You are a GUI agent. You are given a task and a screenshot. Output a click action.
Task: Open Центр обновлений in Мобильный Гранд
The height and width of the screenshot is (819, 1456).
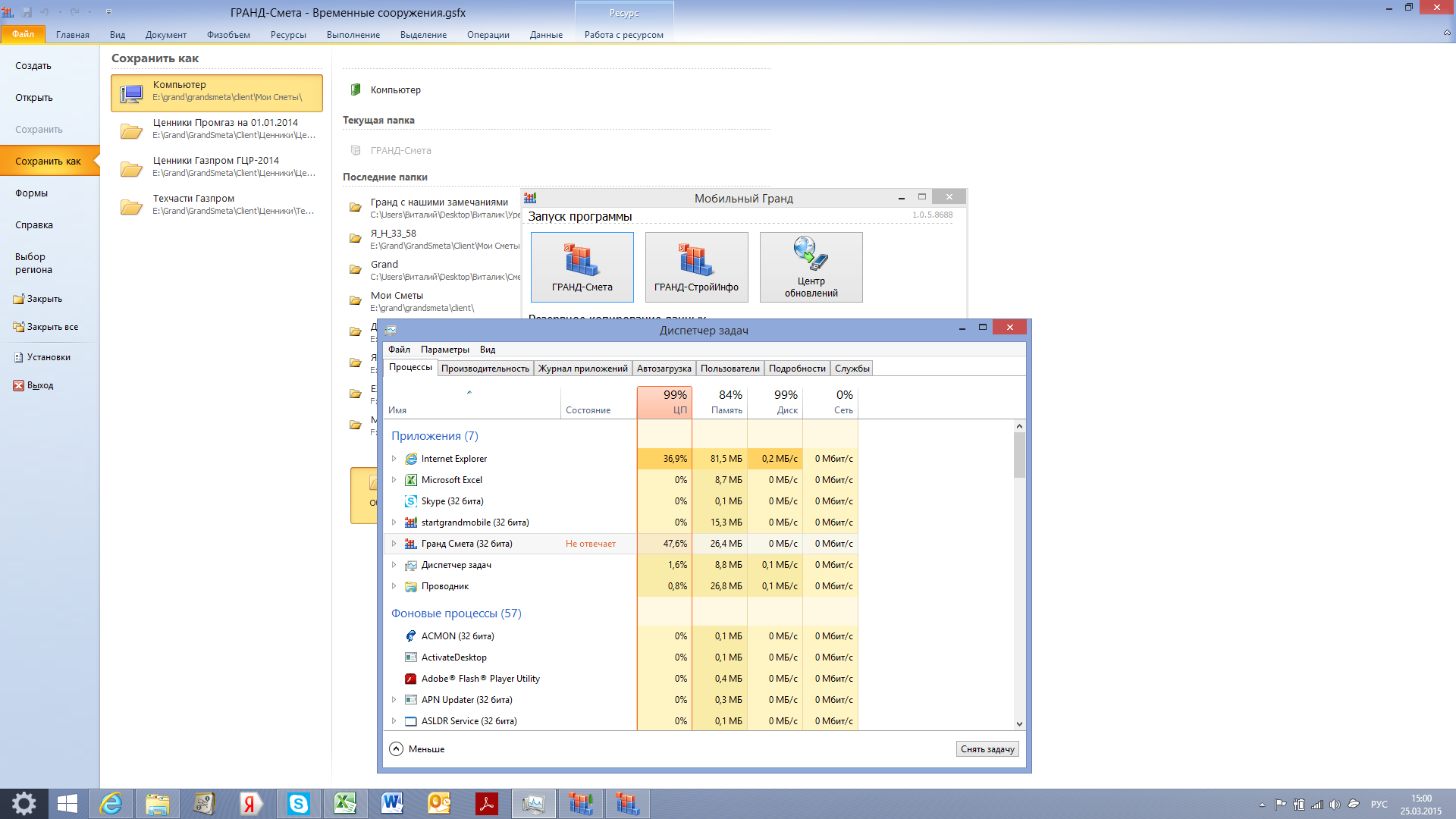pyautogui.click(x=811, y=266)
